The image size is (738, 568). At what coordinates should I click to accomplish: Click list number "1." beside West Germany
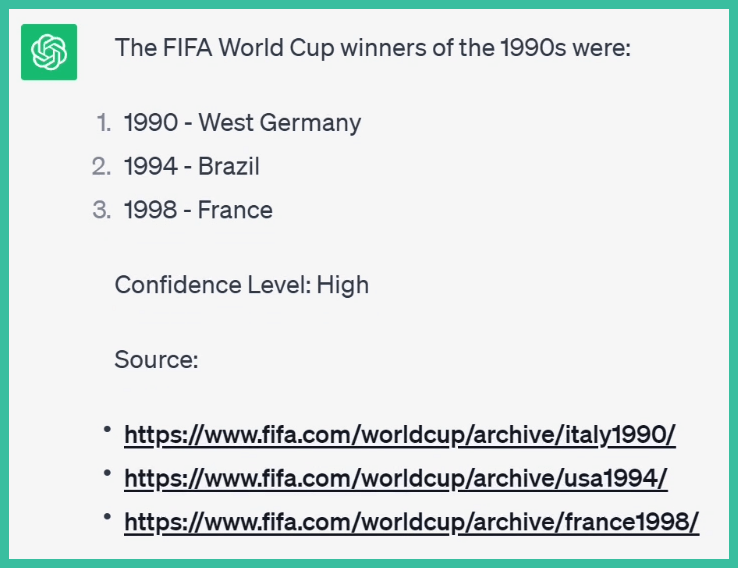[104, 123]
